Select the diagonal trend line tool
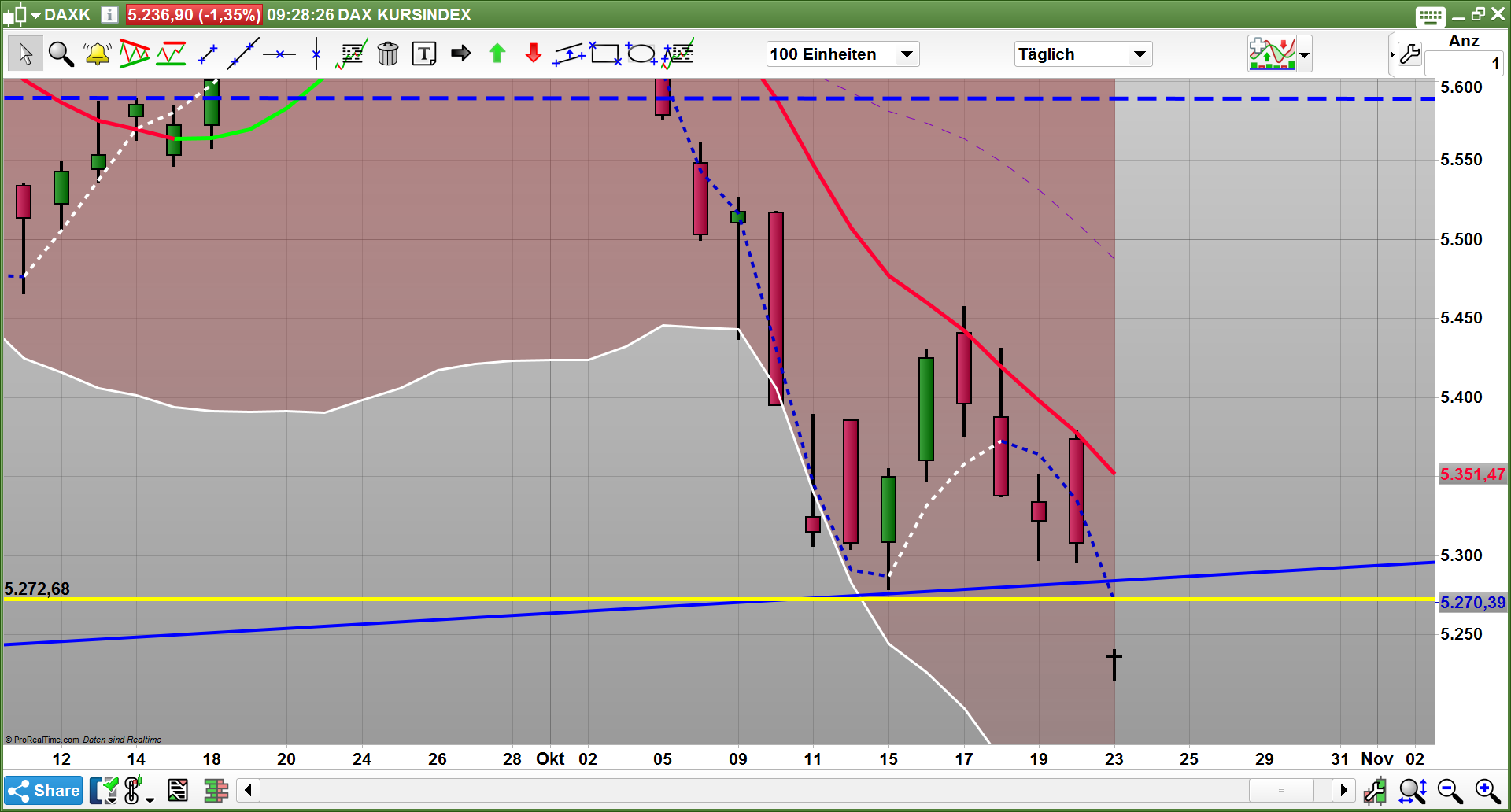Image resolution: width=1511 pixels, height=812 pixels. pyautogui.click(x=243, y=54)
